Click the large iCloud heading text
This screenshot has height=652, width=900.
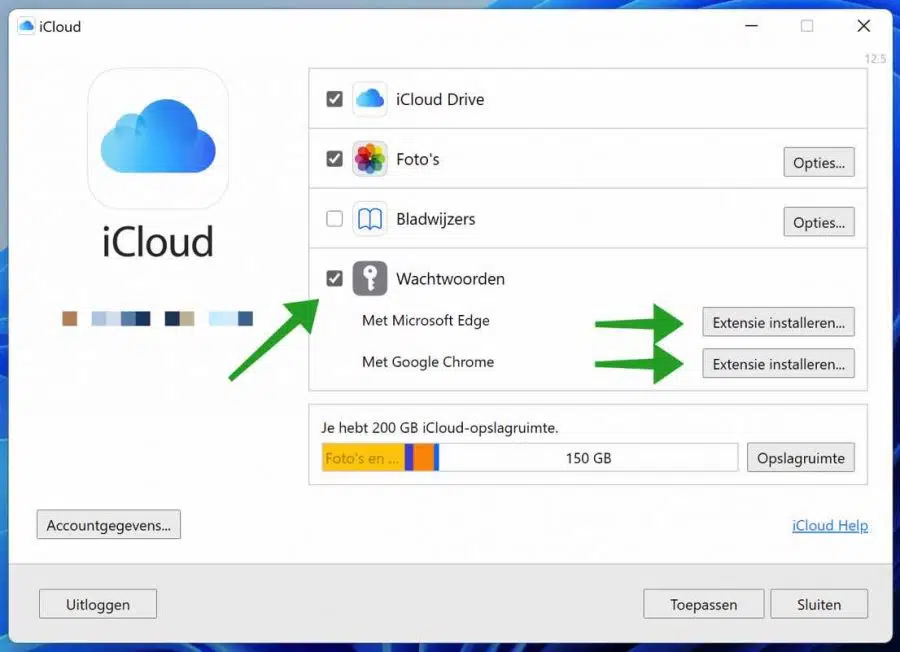coord(158,241)
